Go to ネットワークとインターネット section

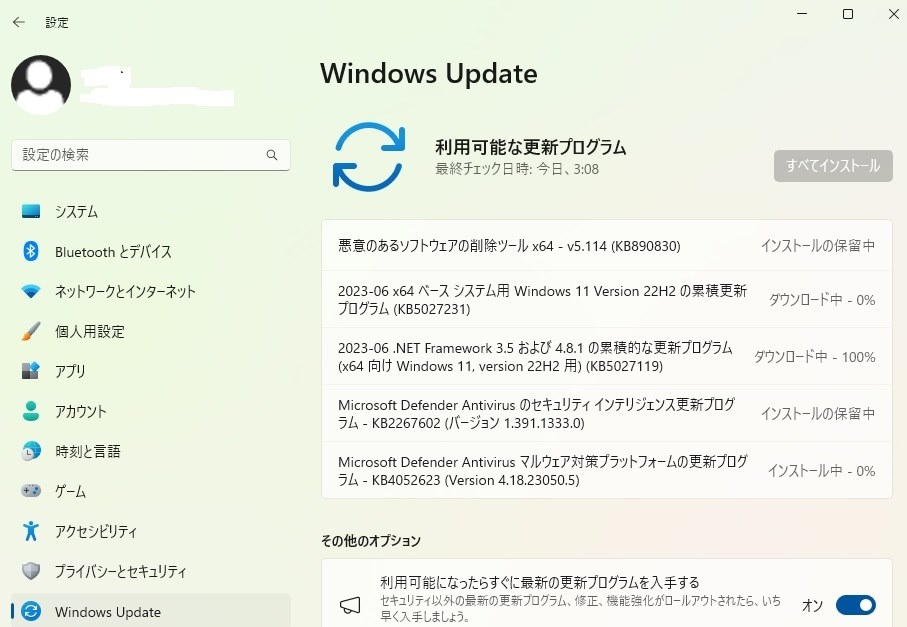(x=150, y=292)
